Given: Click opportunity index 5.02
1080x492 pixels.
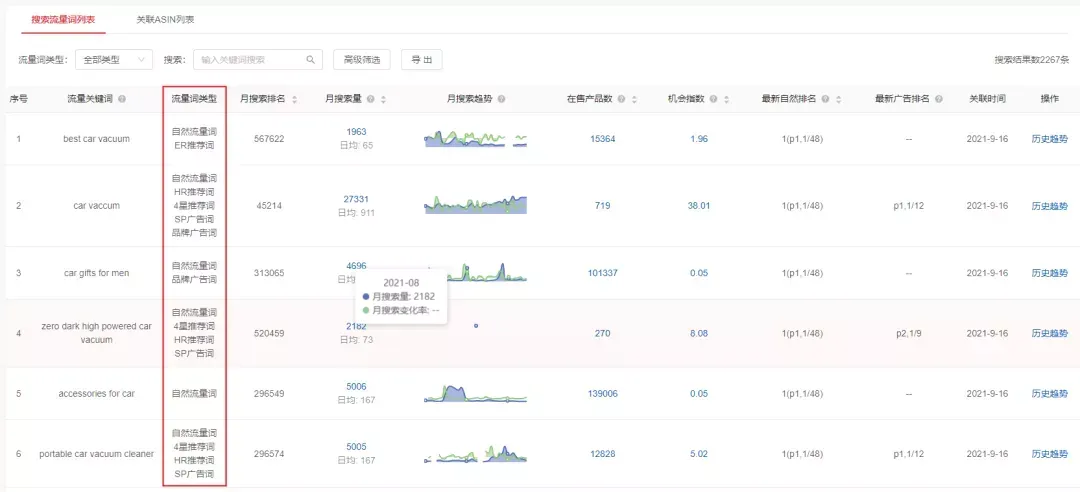Looking at the screenshot, I should (x=699, y=454).
